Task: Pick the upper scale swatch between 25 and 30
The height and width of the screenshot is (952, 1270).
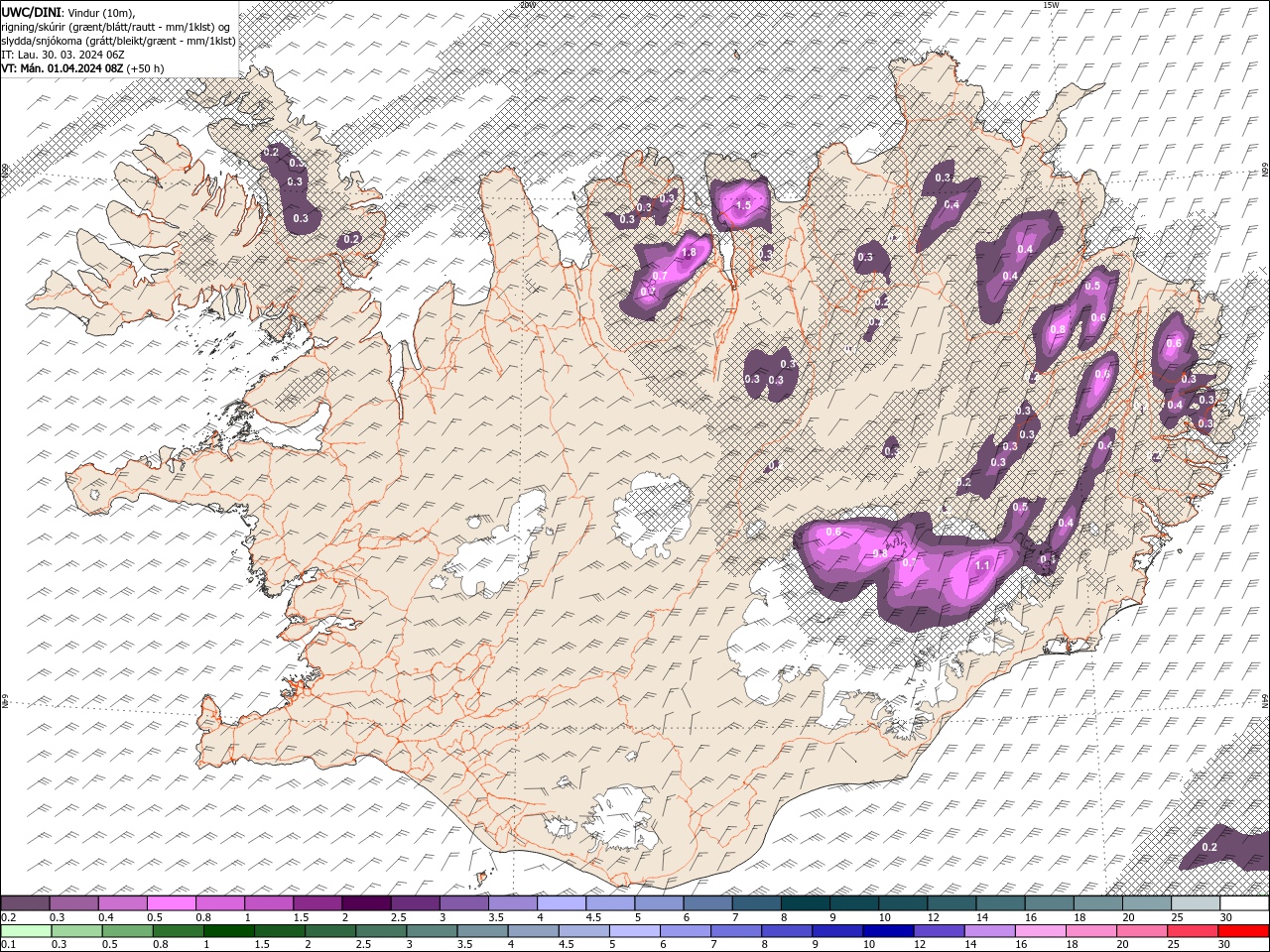Action: click(x=1196, y=903)
